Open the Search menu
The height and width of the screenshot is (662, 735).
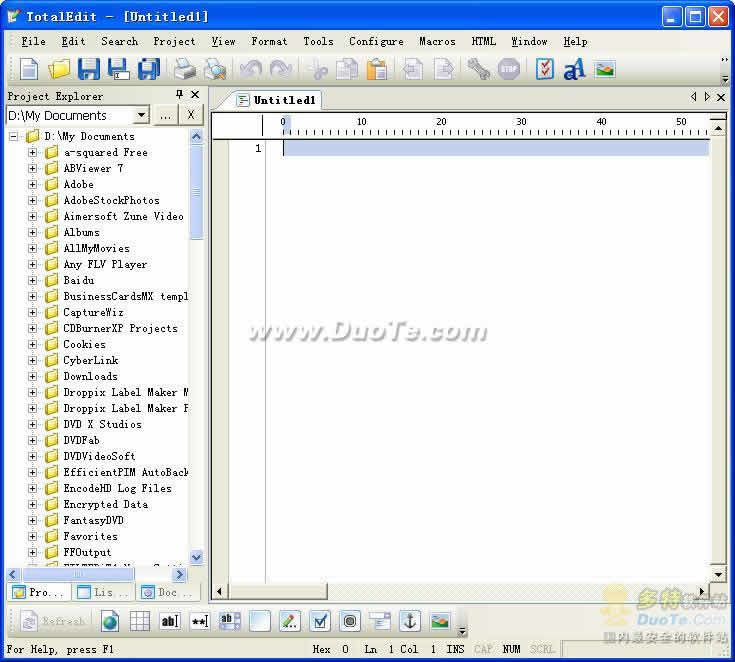[x=120, y=41]
